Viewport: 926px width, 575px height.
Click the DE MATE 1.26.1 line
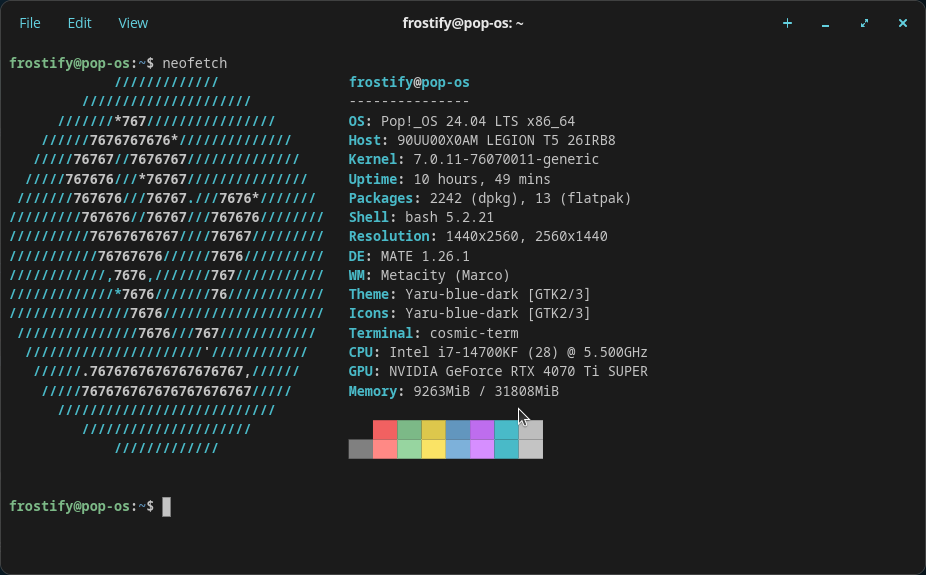[409, 256]
